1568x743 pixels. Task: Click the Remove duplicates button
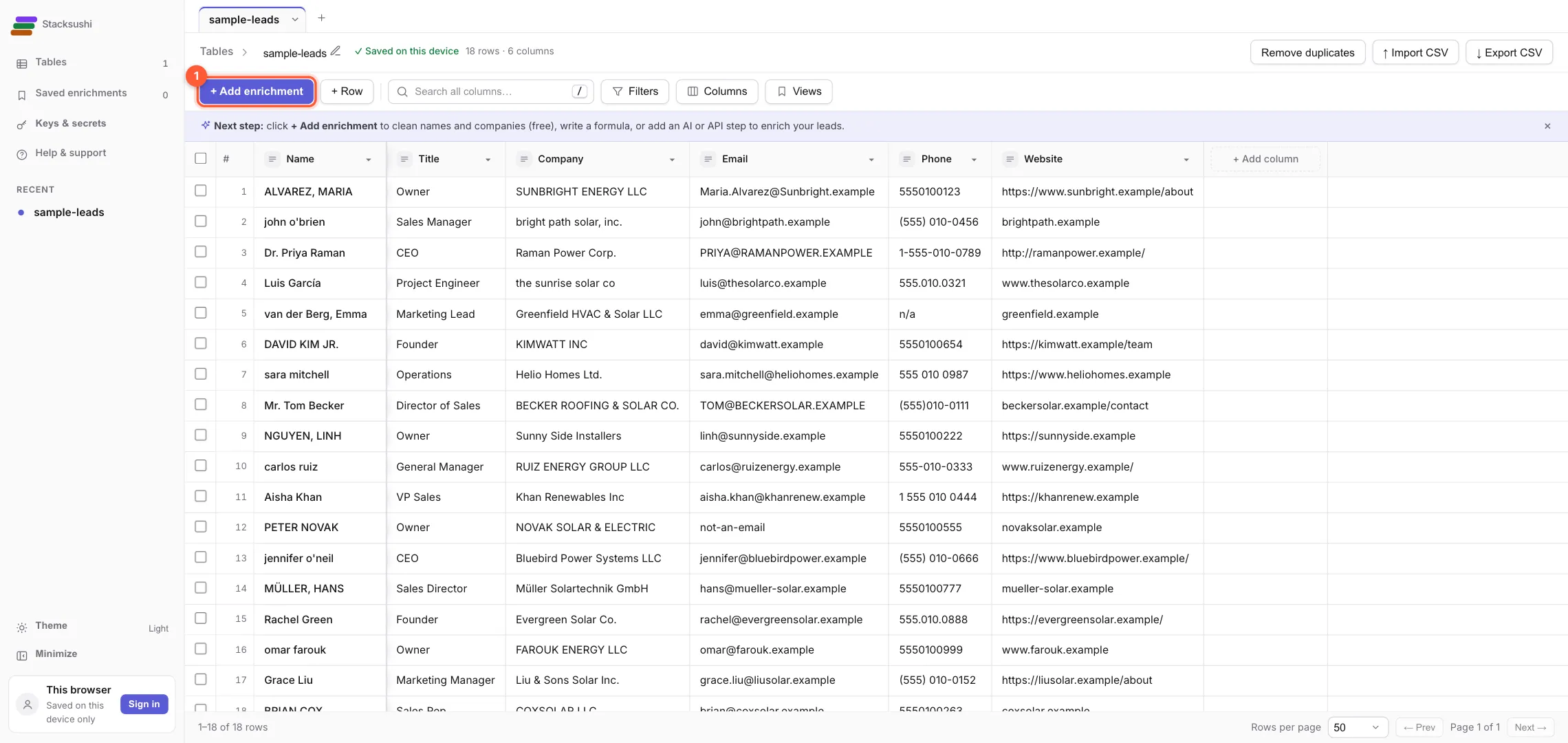tap(1307, 52)
